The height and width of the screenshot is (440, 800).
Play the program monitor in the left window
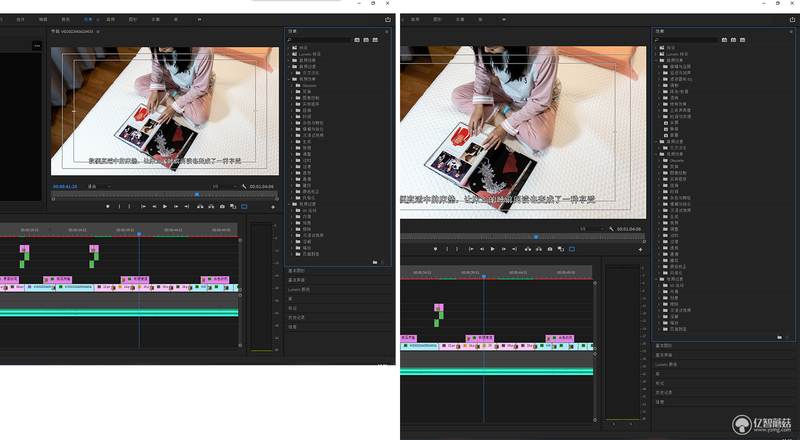tap(165, 207)
